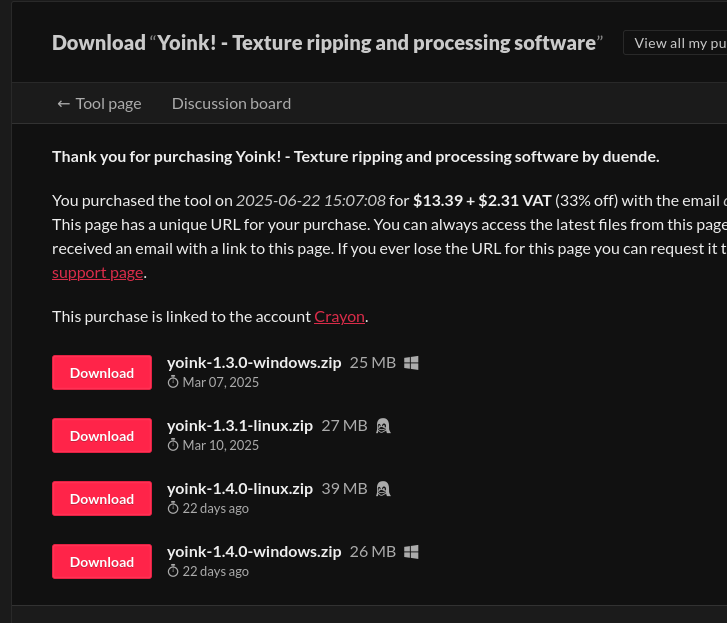Click Windows icon beside yoink-1.3.0-windows.zip

pos(411,363)
